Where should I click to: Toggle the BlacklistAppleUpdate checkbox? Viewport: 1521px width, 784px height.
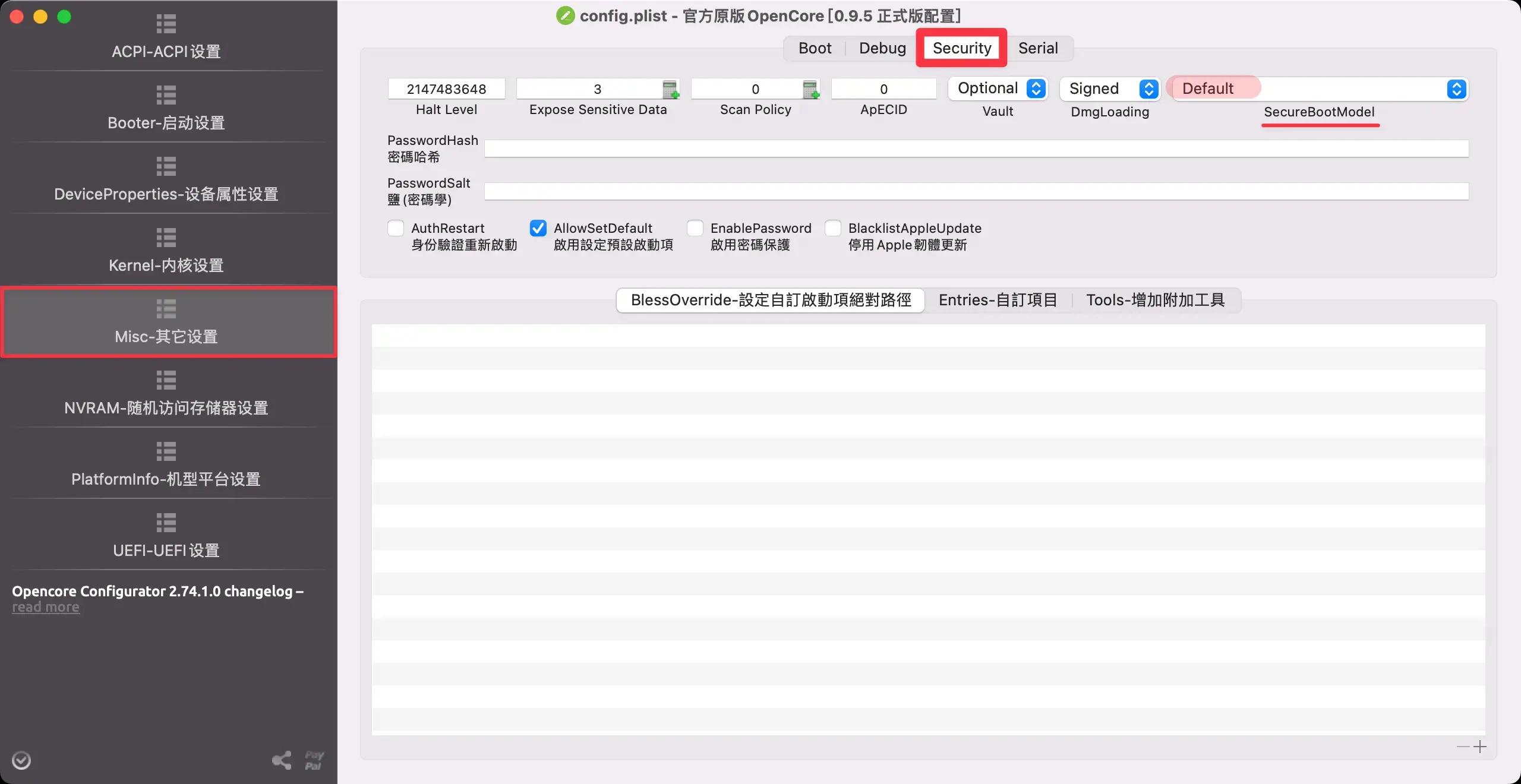pos(833,228)
